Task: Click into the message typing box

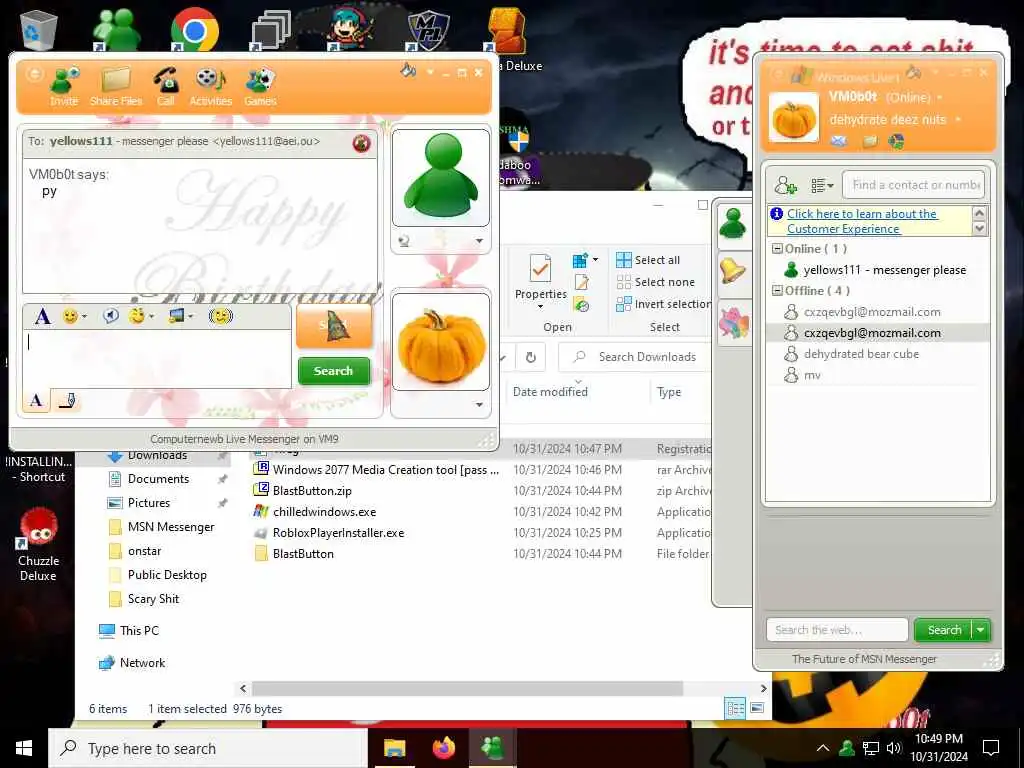Action: 157,358
